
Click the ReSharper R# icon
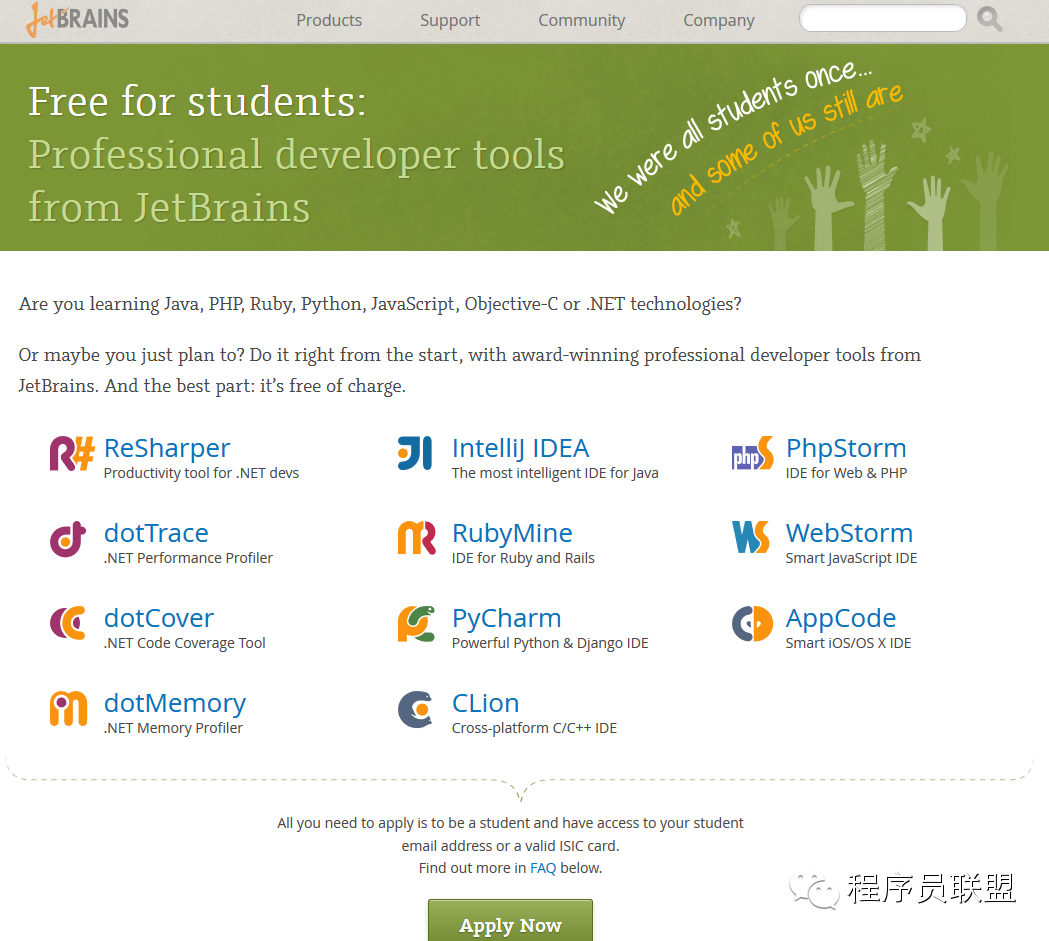(72, 453)
